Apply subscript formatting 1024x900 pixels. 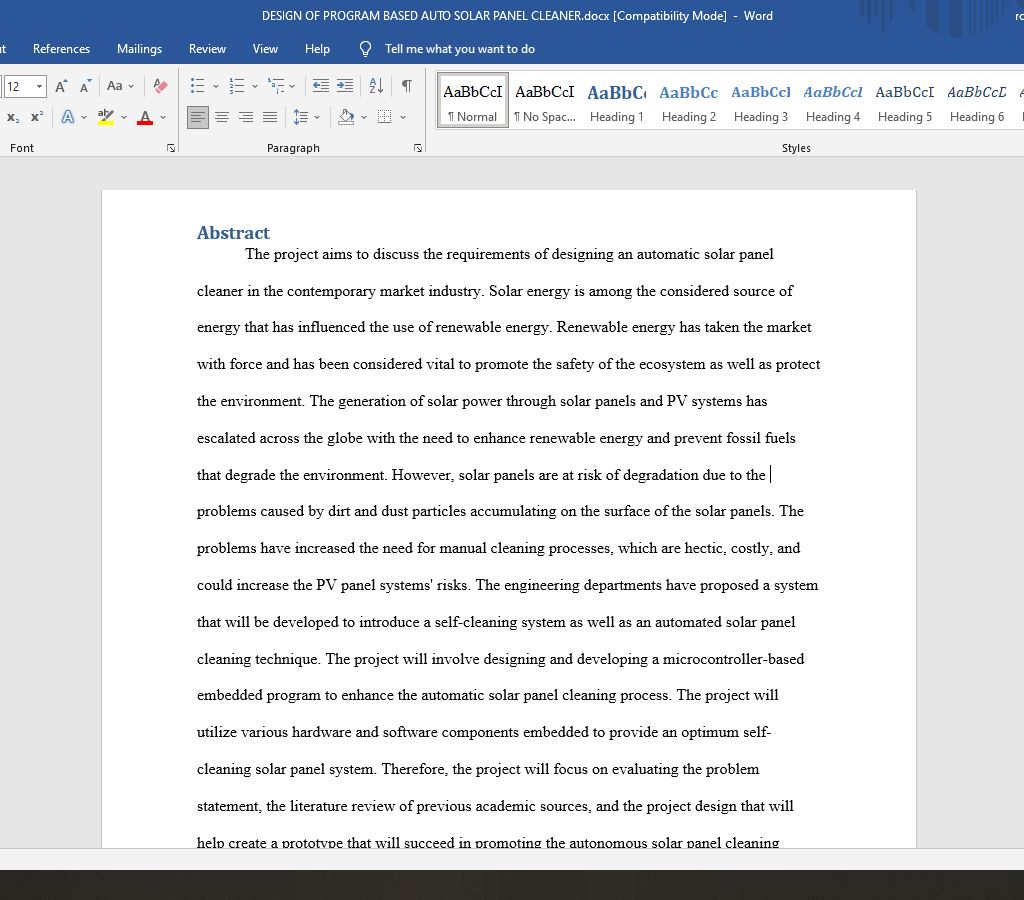[x=12, y=117]
